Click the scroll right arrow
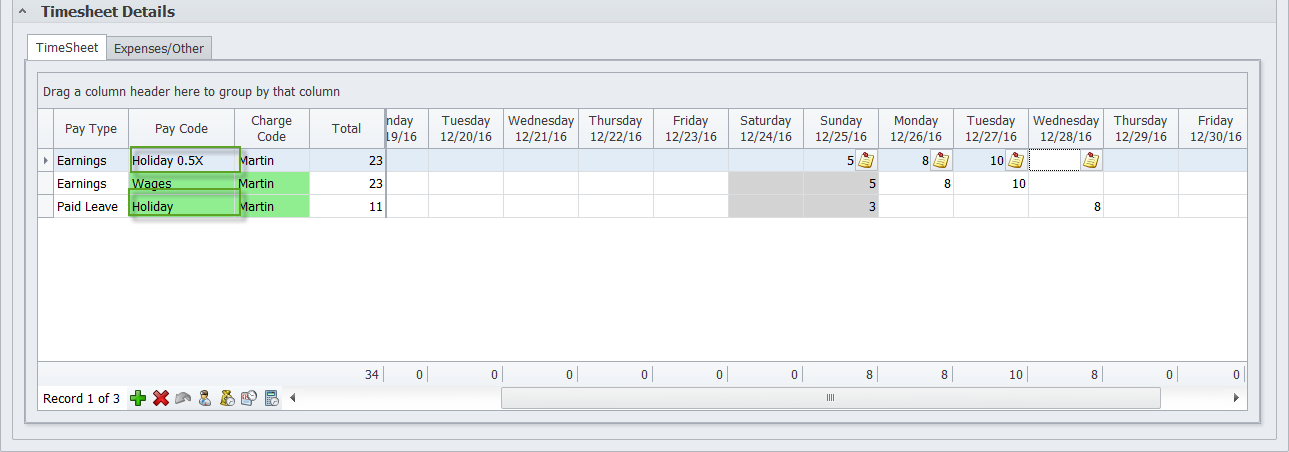The image size is (1289, 452). (1237, 398)
